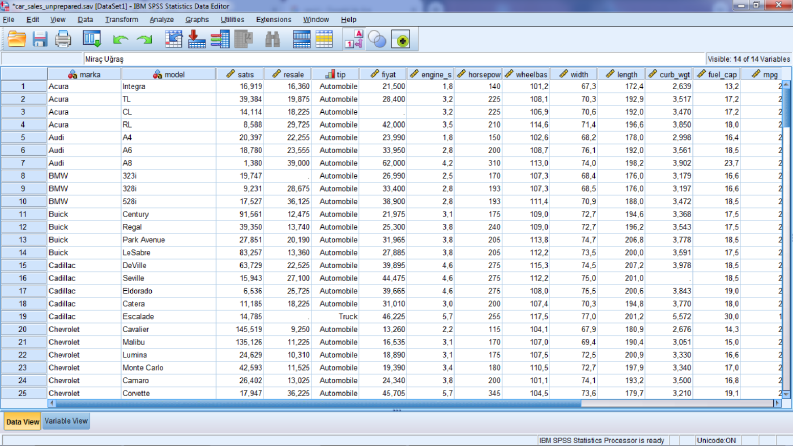This screenshot has height=446, width=793.
Task: Click the horizontal scrollbar right arrow
Action: pos(777,404)
